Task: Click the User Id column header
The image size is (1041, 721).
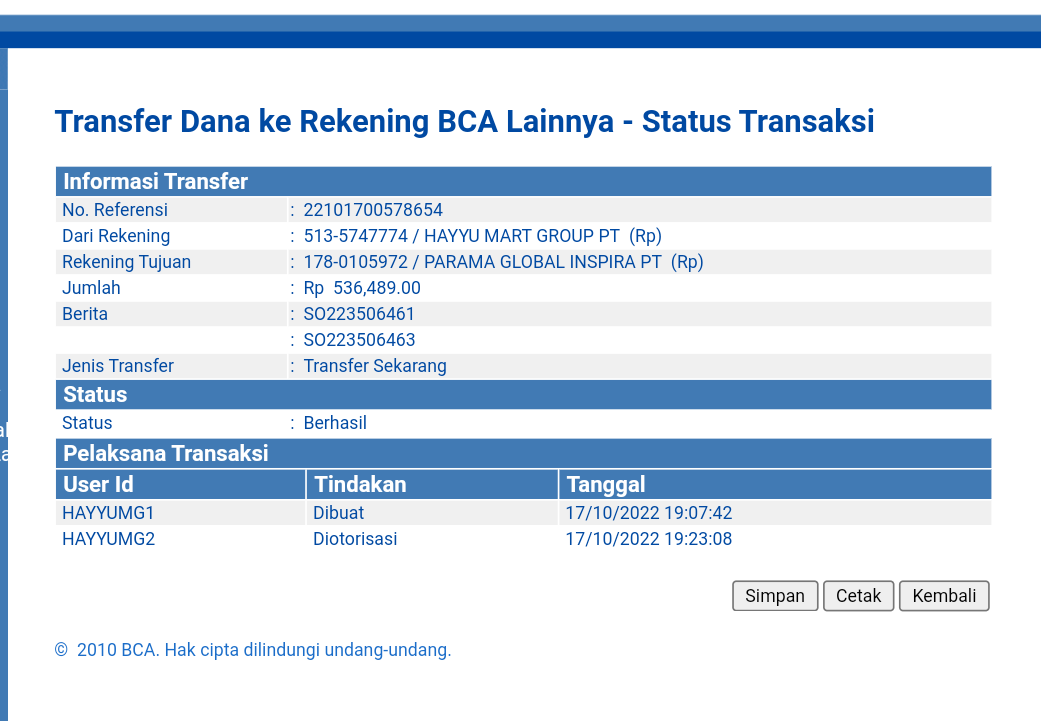Action: [98, 485]
